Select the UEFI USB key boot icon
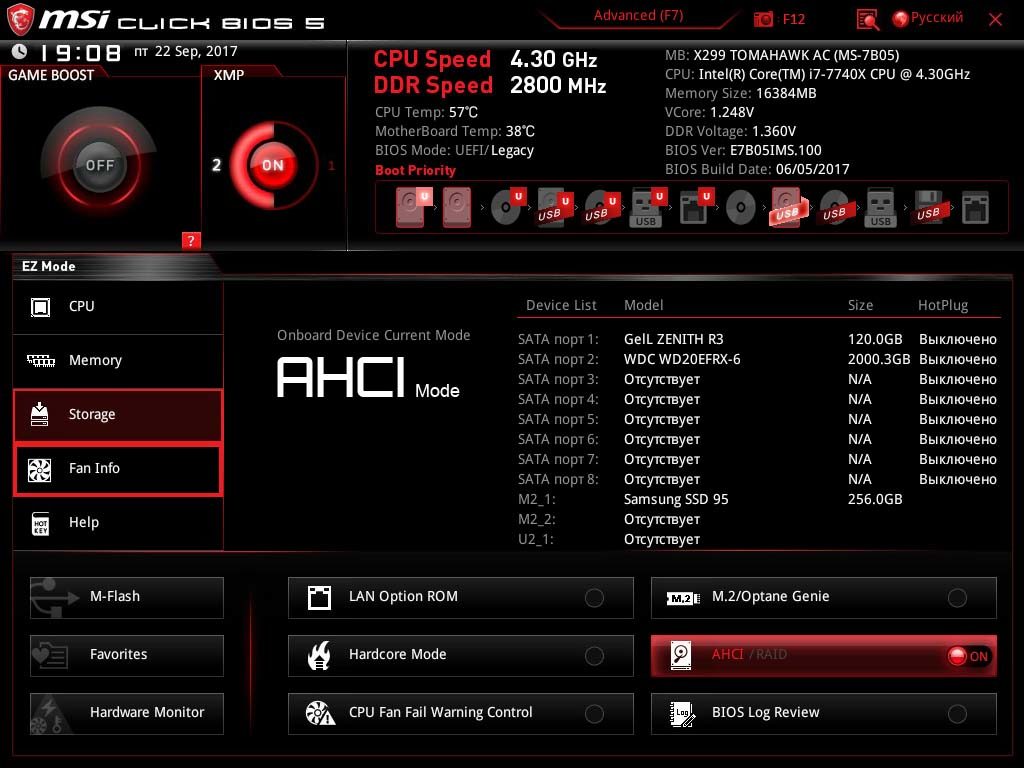The height and width of the screenshot is (768, 1024). click(x=648, y=207)
